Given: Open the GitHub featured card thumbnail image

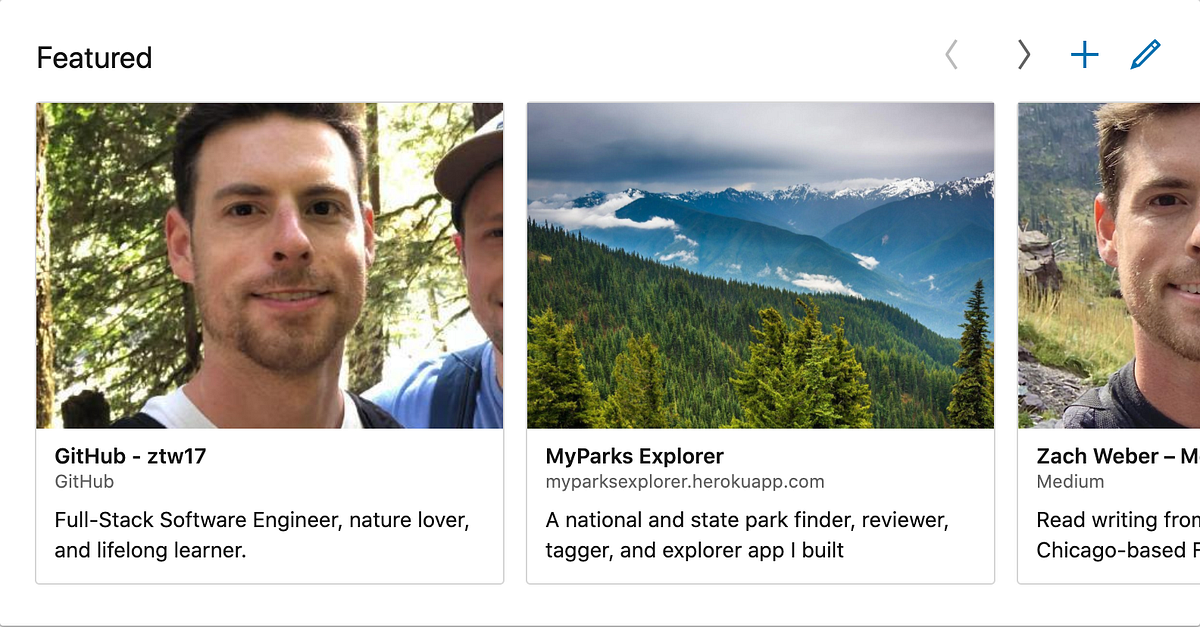Looking at the screenshot, I should pos(270,265).
